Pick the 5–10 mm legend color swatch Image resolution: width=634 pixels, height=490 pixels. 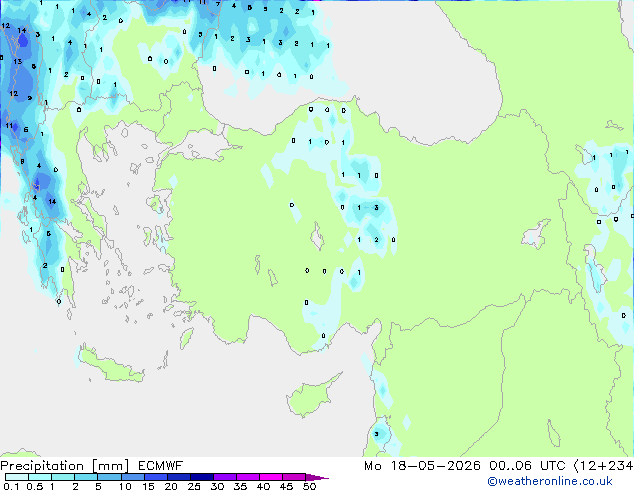point(109,477)
